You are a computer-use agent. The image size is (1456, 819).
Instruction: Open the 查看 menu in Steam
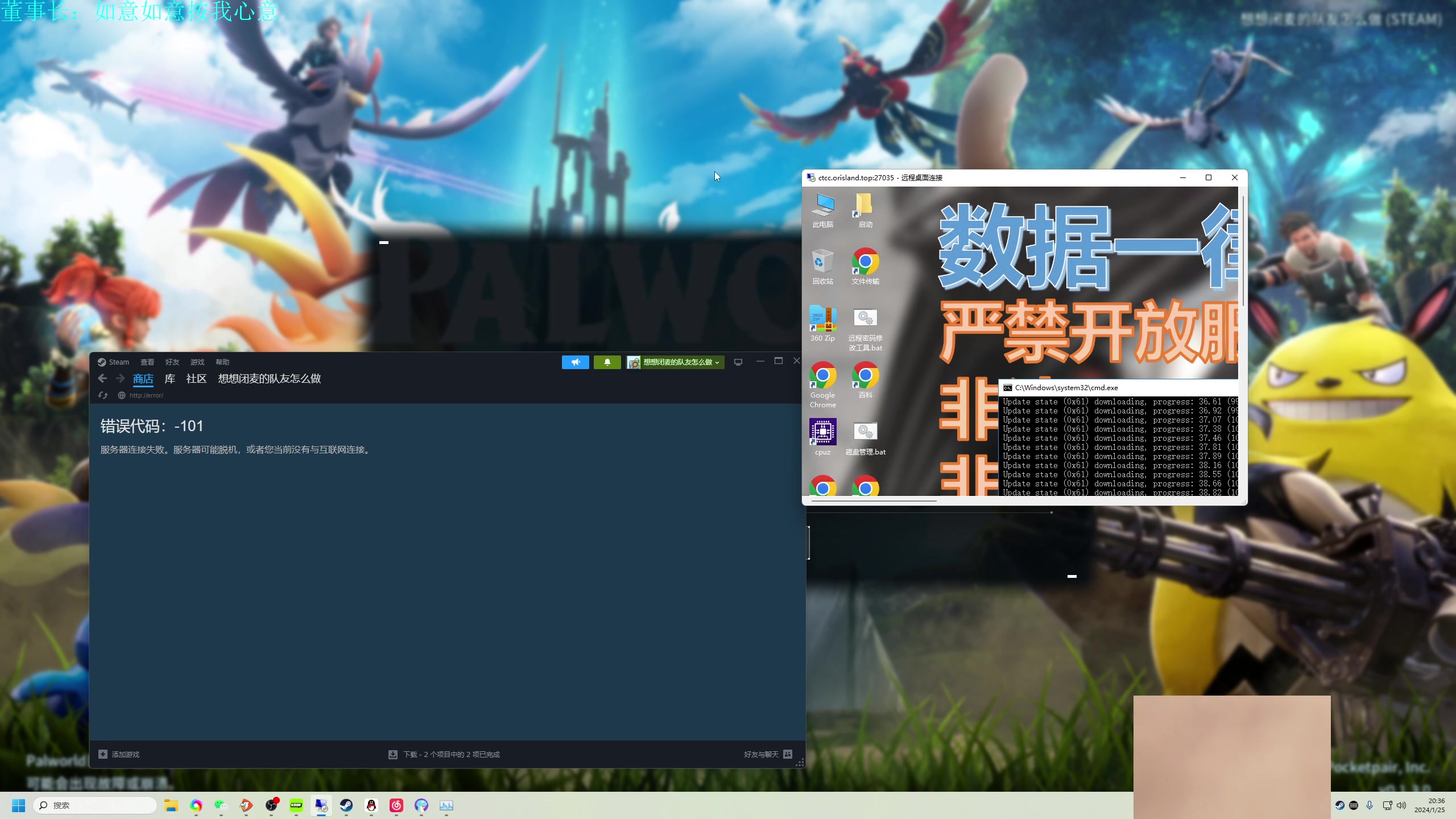147,362
